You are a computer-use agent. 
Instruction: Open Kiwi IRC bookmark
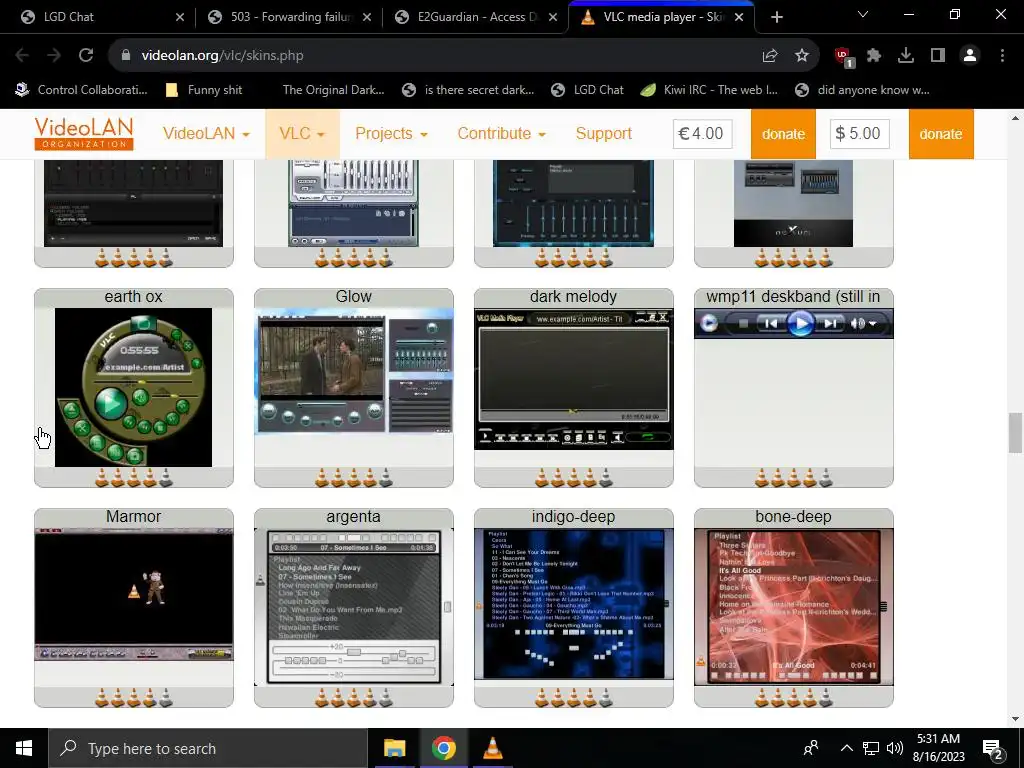pos(709,90)
